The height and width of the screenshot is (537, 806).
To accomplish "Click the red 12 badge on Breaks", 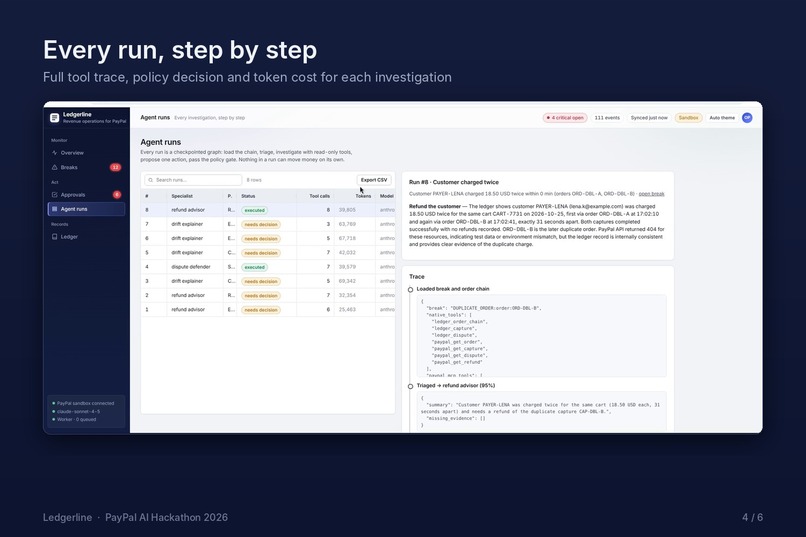I will point(116,167).
